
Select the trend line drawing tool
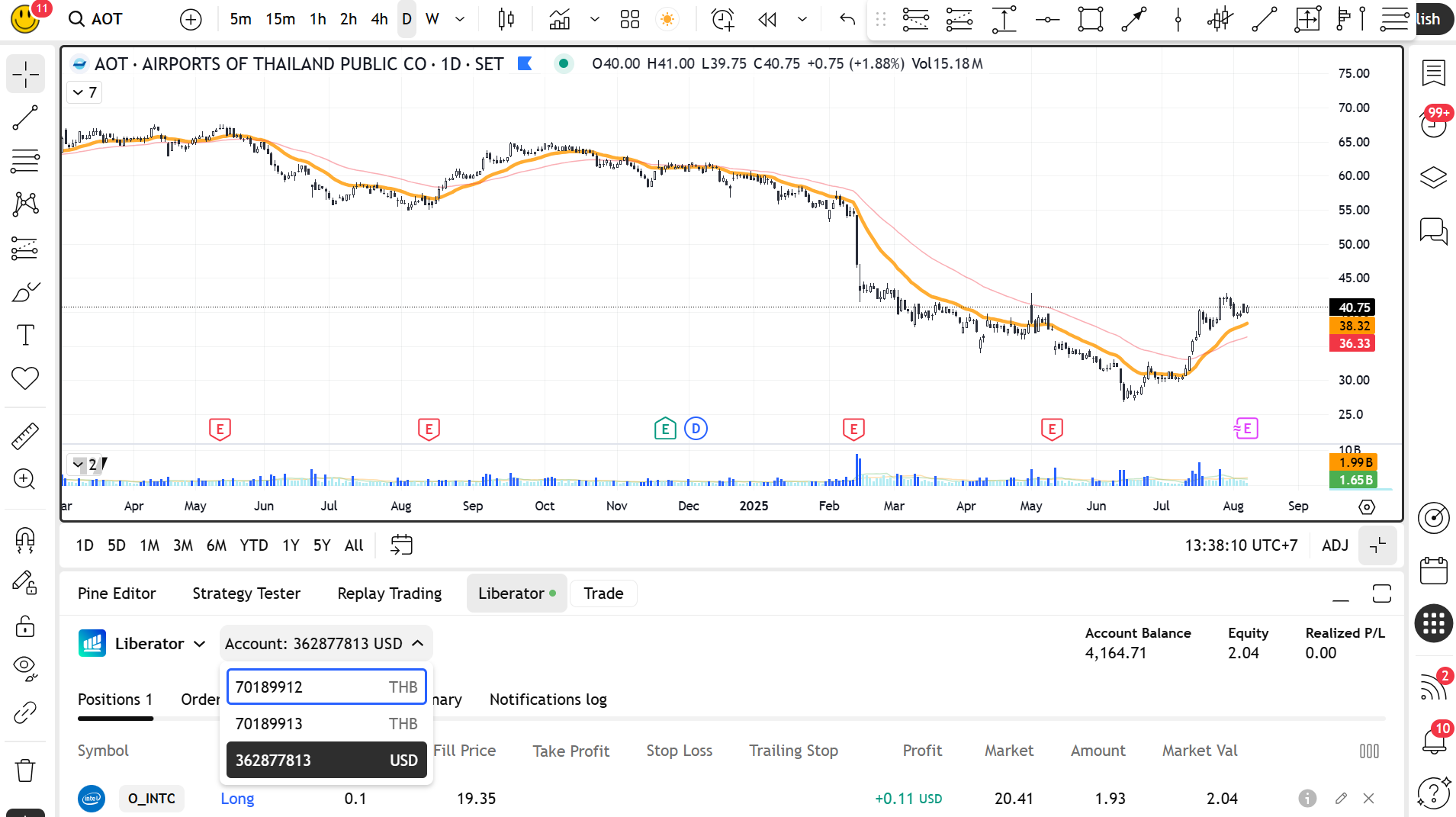(x=25, y=117)
